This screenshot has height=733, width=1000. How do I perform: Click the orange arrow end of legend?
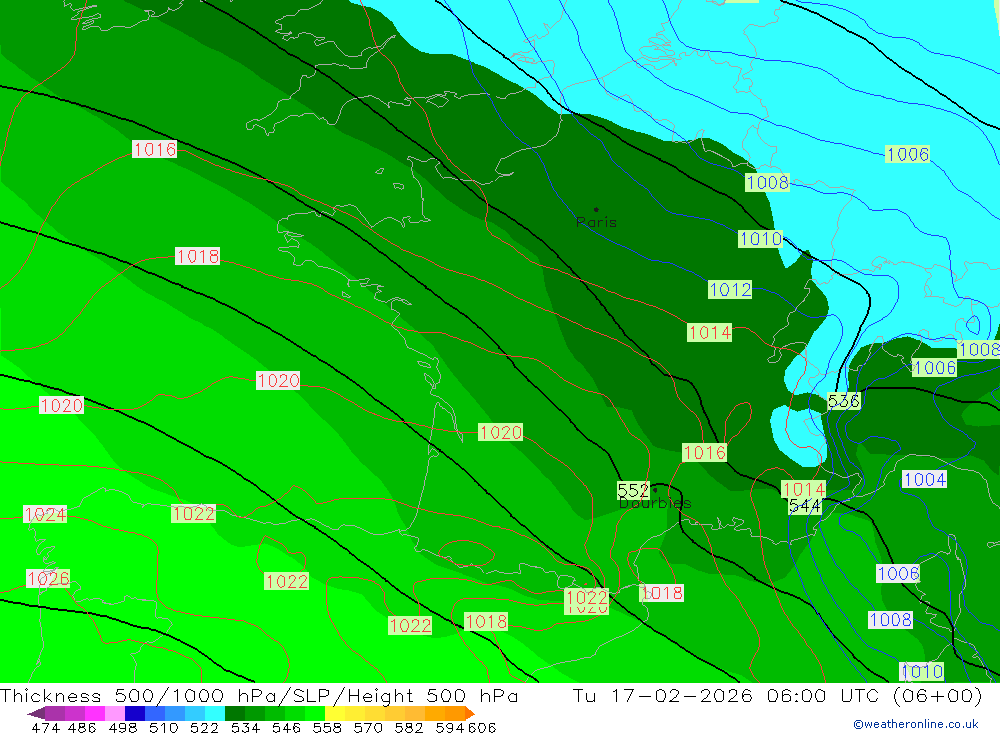(470, 713)
